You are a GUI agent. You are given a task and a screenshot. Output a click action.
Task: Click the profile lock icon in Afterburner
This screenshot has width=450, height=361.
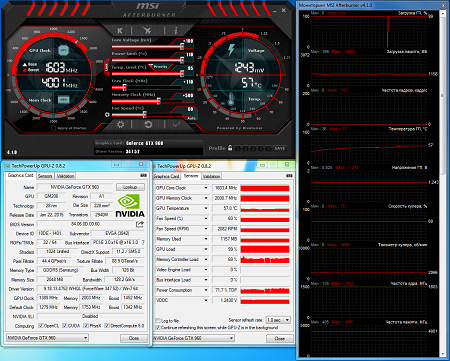[x=230, y=148]
